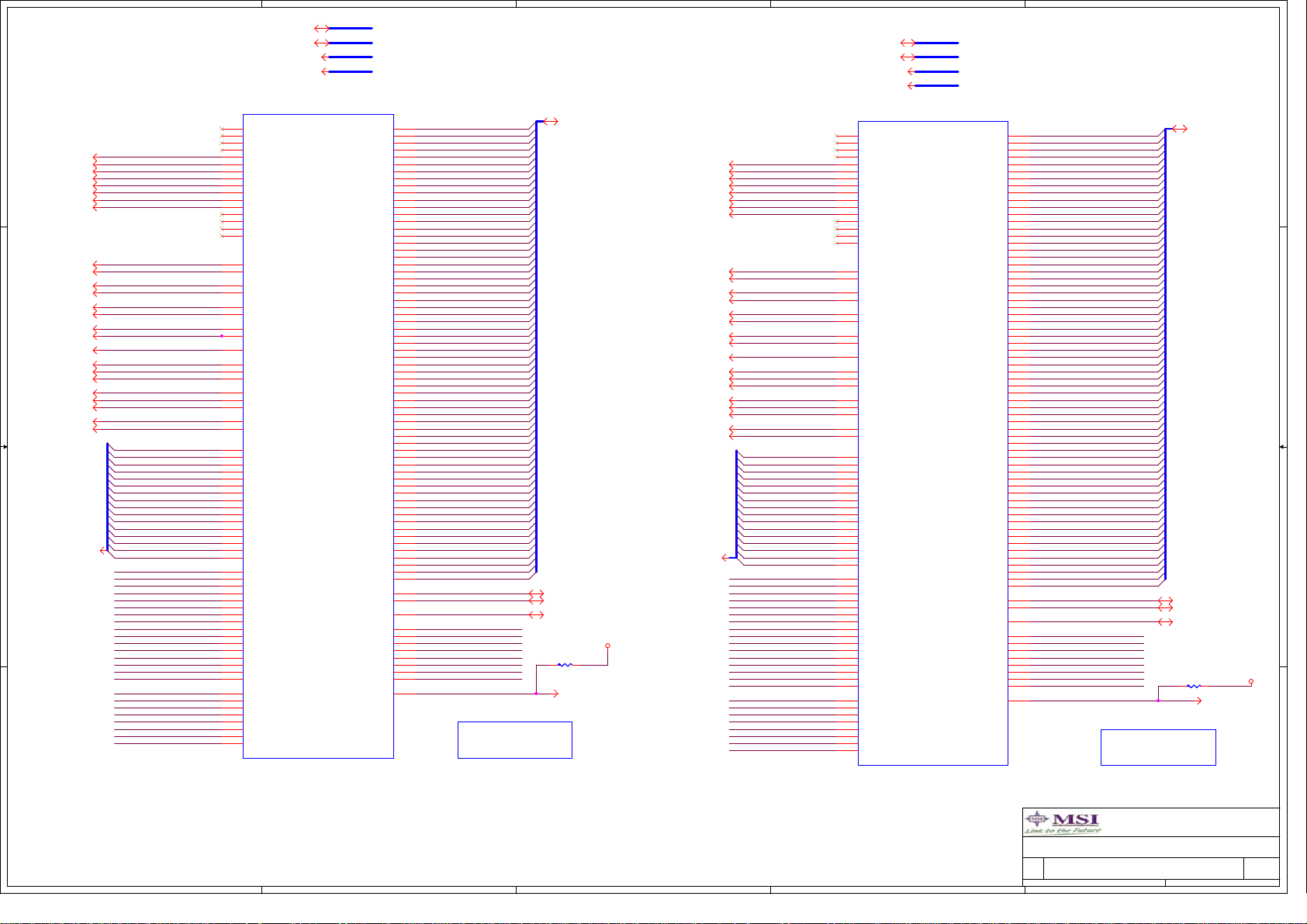Select the tall blue bus right of right component
This screenshot has height=924, width=1307.
point(1165,354)
